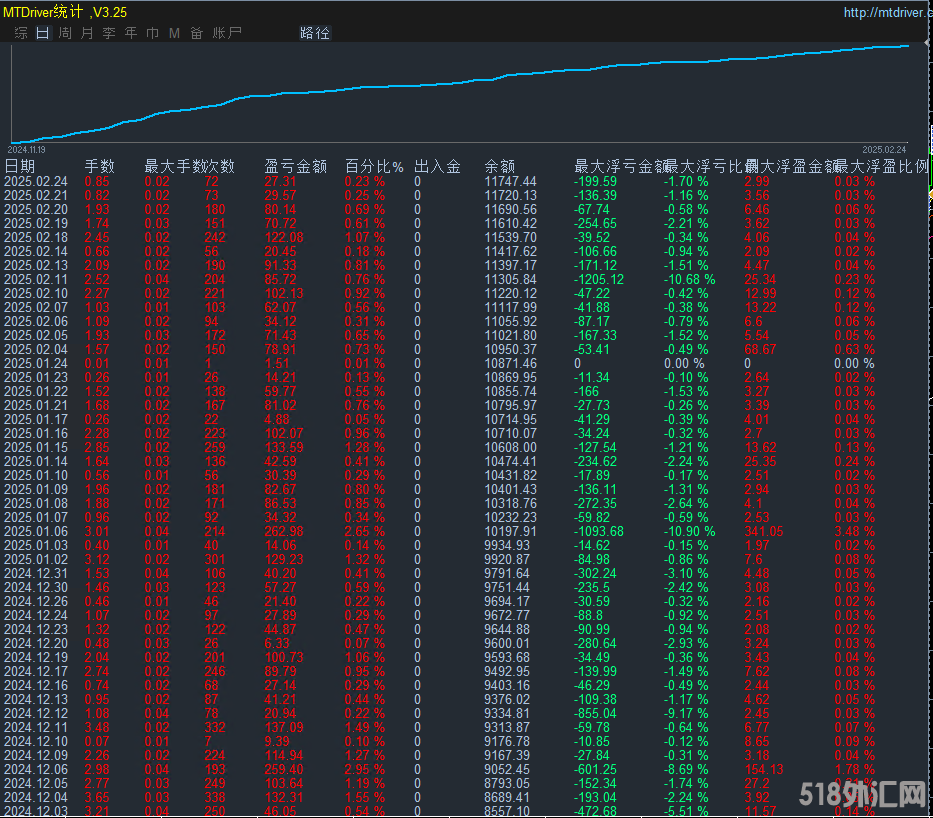This screenshot has width=933, height=818.
Task: Click profit amount 133.59
Action: click(284, 447)
